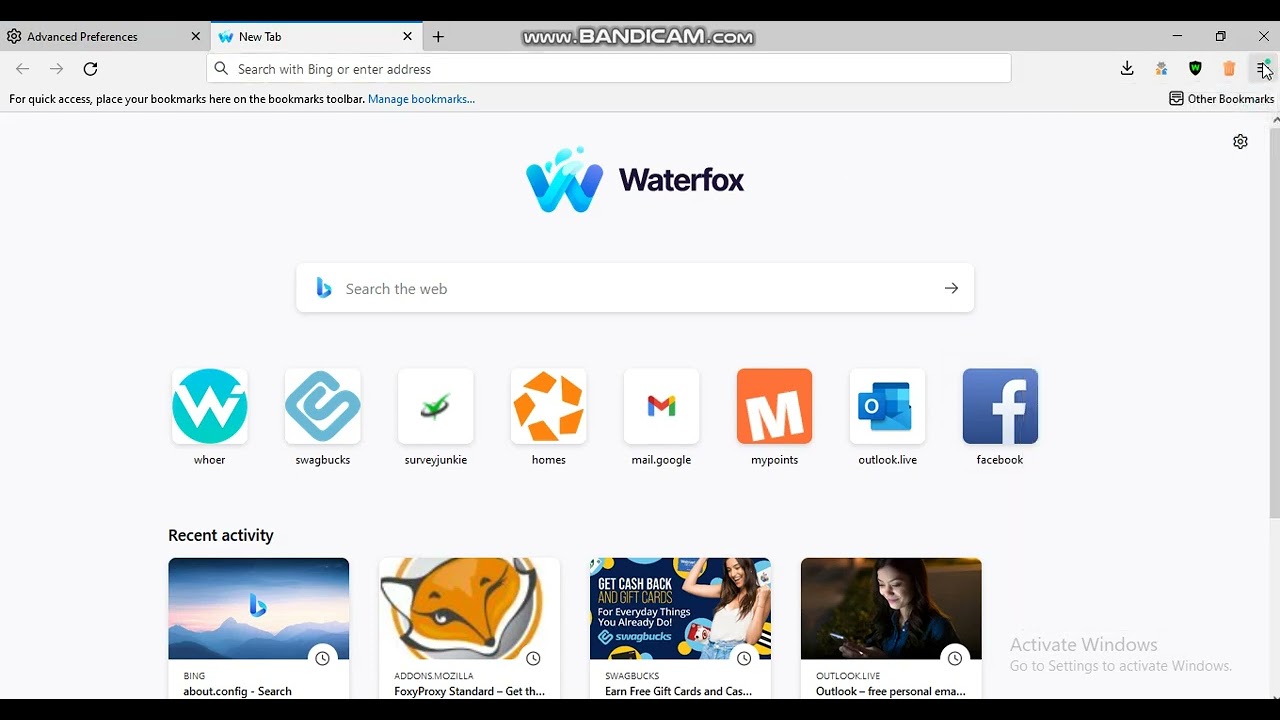
Task: Open the green shield extension icon
Action: tap(1195, 69)
